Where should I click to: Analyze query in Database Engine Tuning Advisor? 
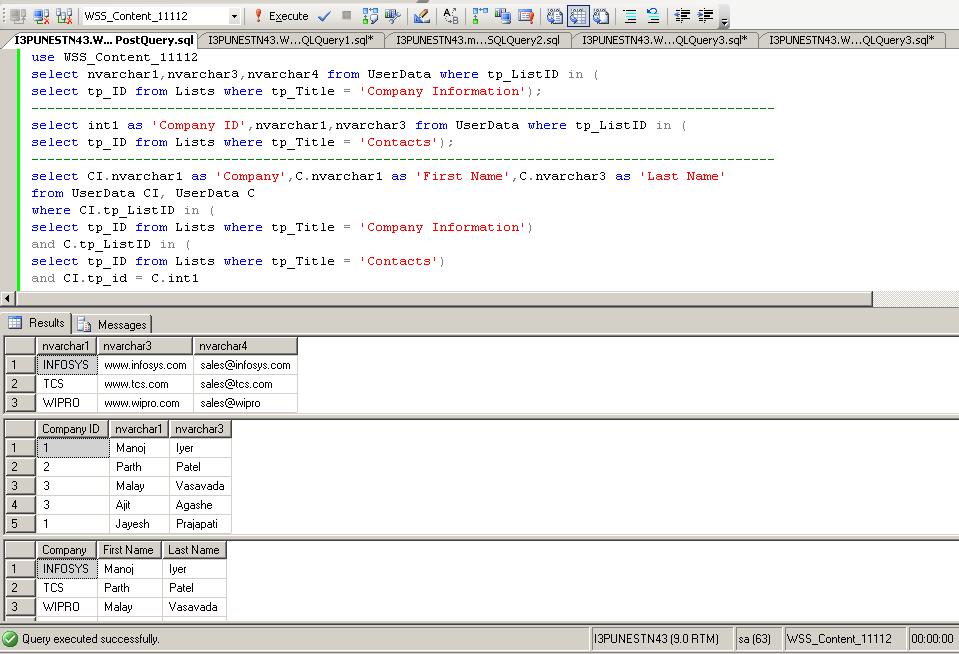point(393,16)
